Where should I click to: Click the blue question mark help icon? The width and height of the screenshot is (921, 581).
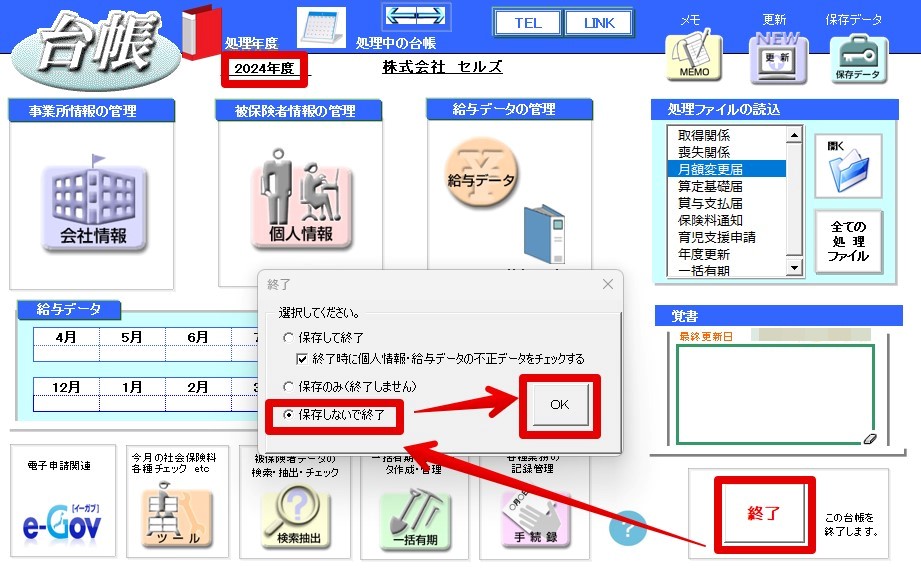coord(627,529)
